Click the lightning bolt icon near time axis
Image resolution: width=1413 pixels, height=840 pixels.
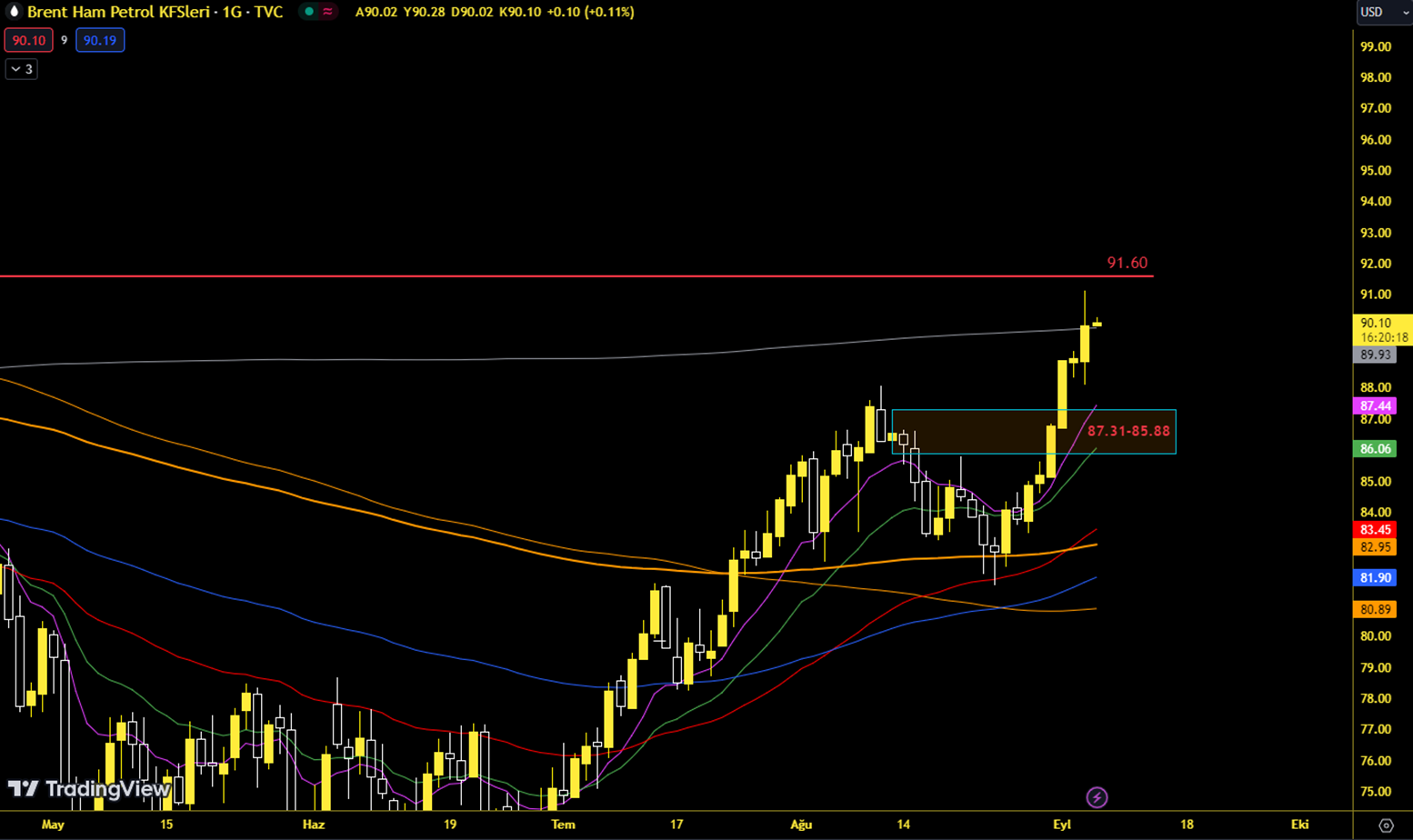(x=1097, y=797)
